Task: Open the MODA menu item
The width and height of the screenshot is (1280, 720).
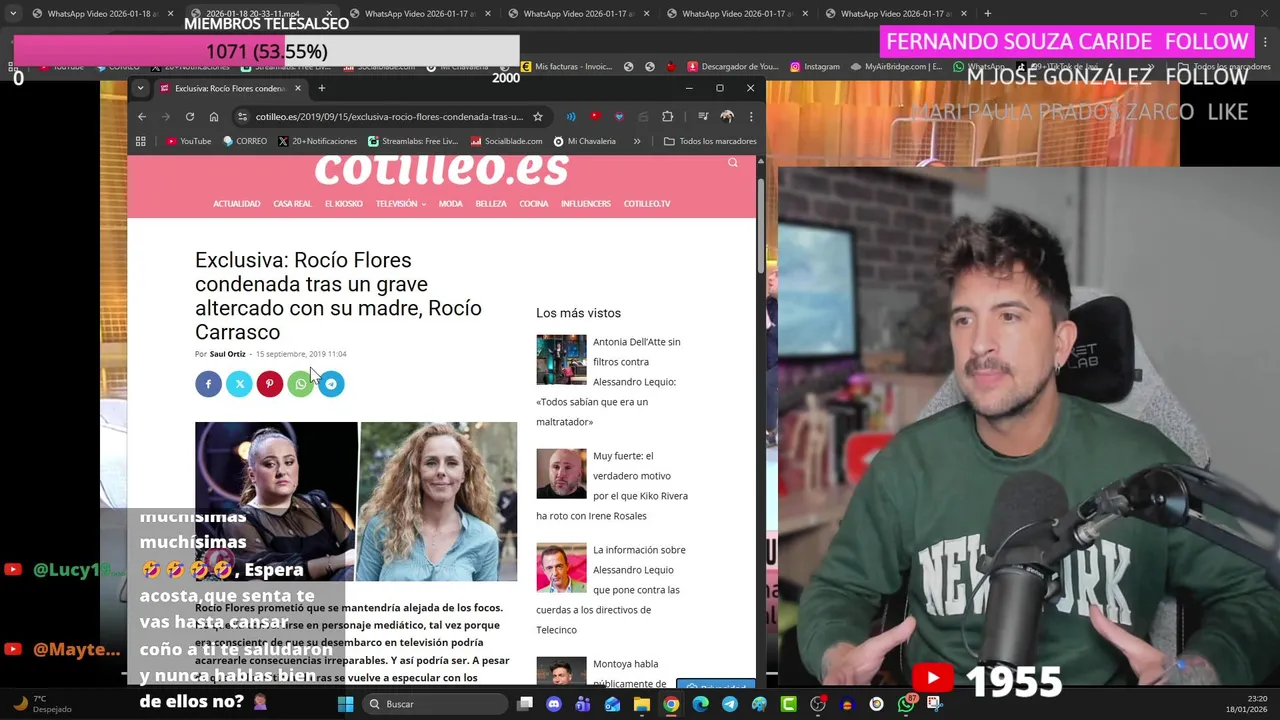Action: [450, 204]
